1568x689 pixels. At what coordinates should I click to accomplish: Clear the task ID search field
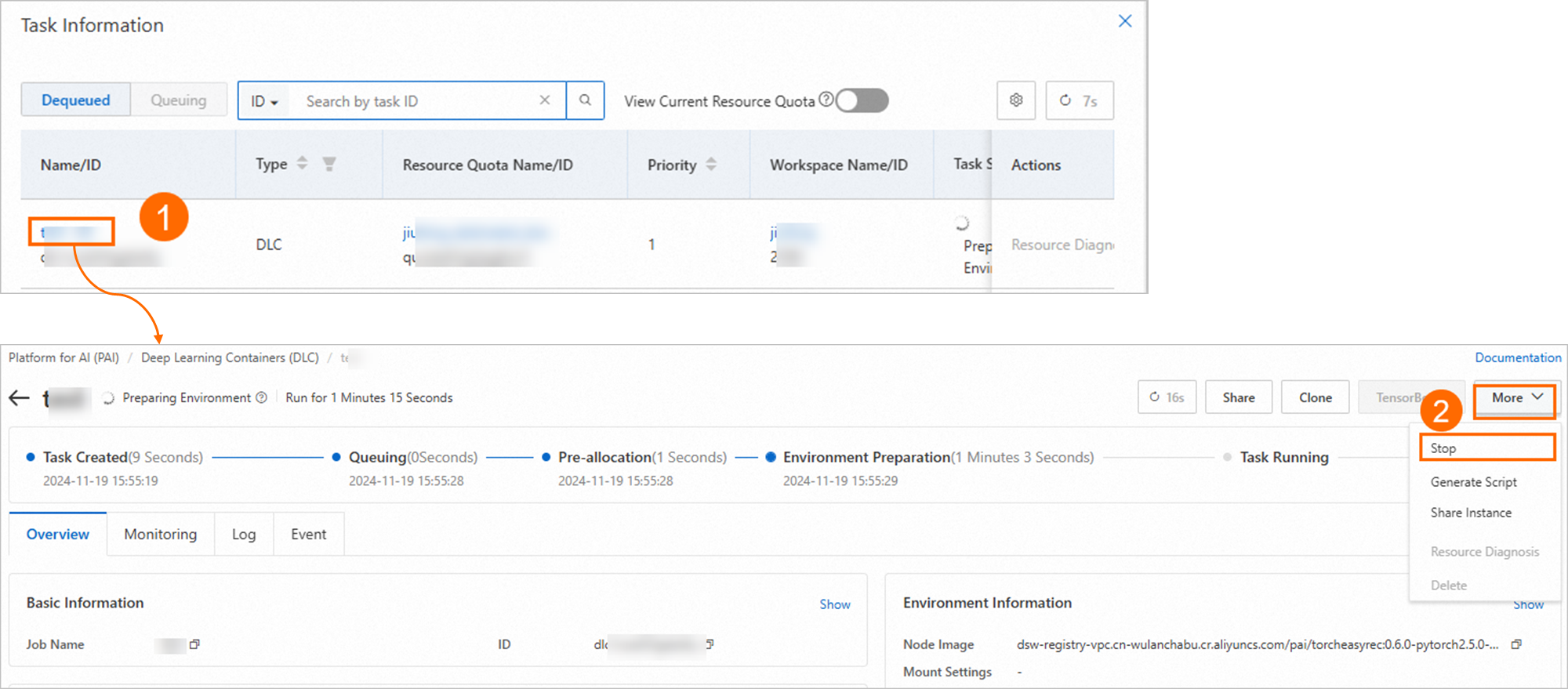(545, 100)
